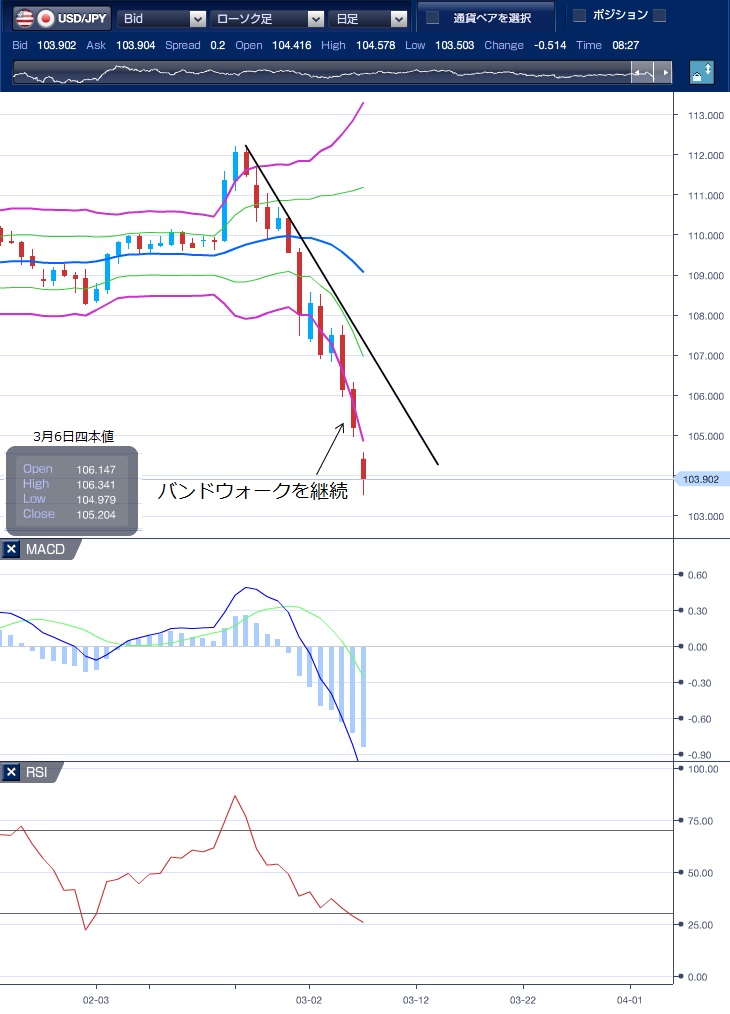Click the 103.902 current price tag
Screen dimensions: 730x1014
pos(702,480)
